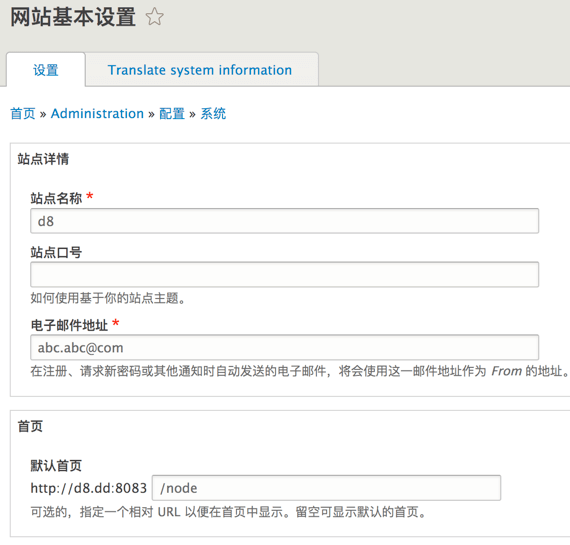Click the star bookmark icon beside page title
570x545 pixels.
coord(154,17)
